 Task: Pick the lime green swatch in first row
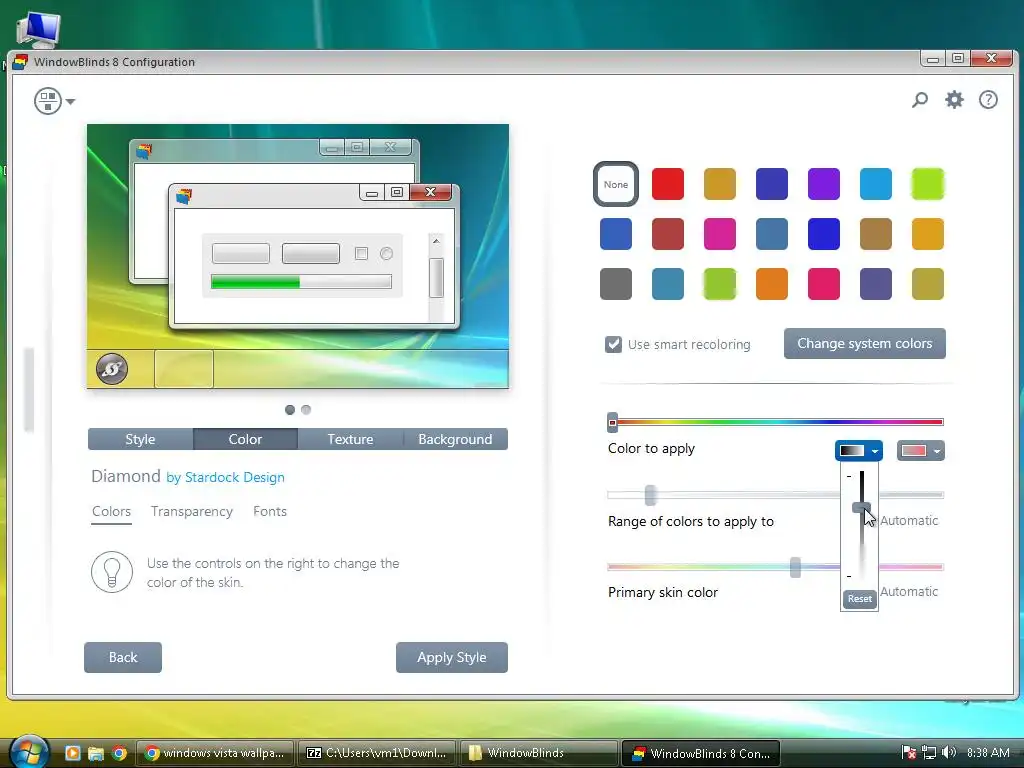928,184
